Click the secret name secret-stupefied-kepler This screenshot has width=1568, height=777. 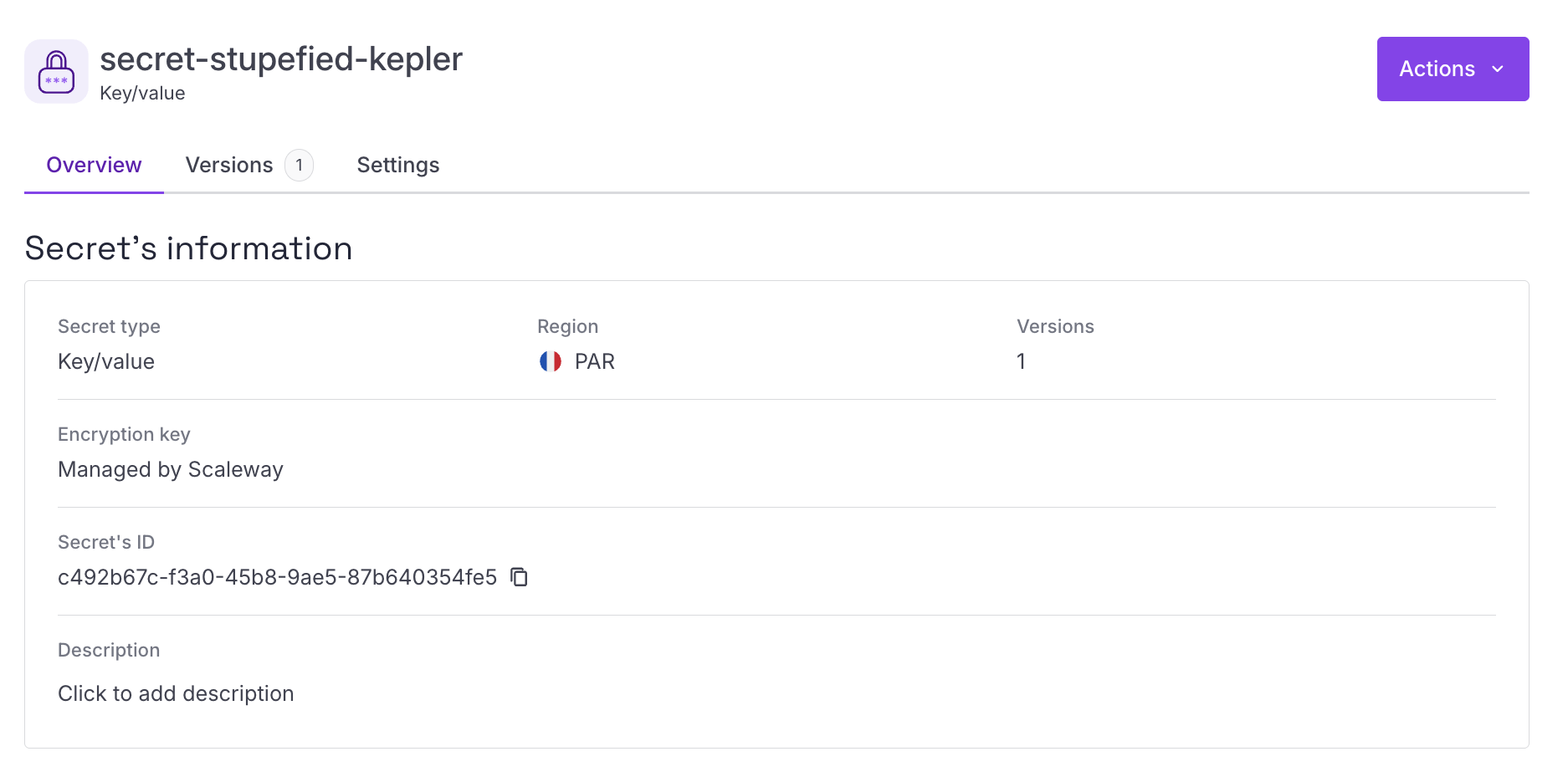click(x=281, y=59)
